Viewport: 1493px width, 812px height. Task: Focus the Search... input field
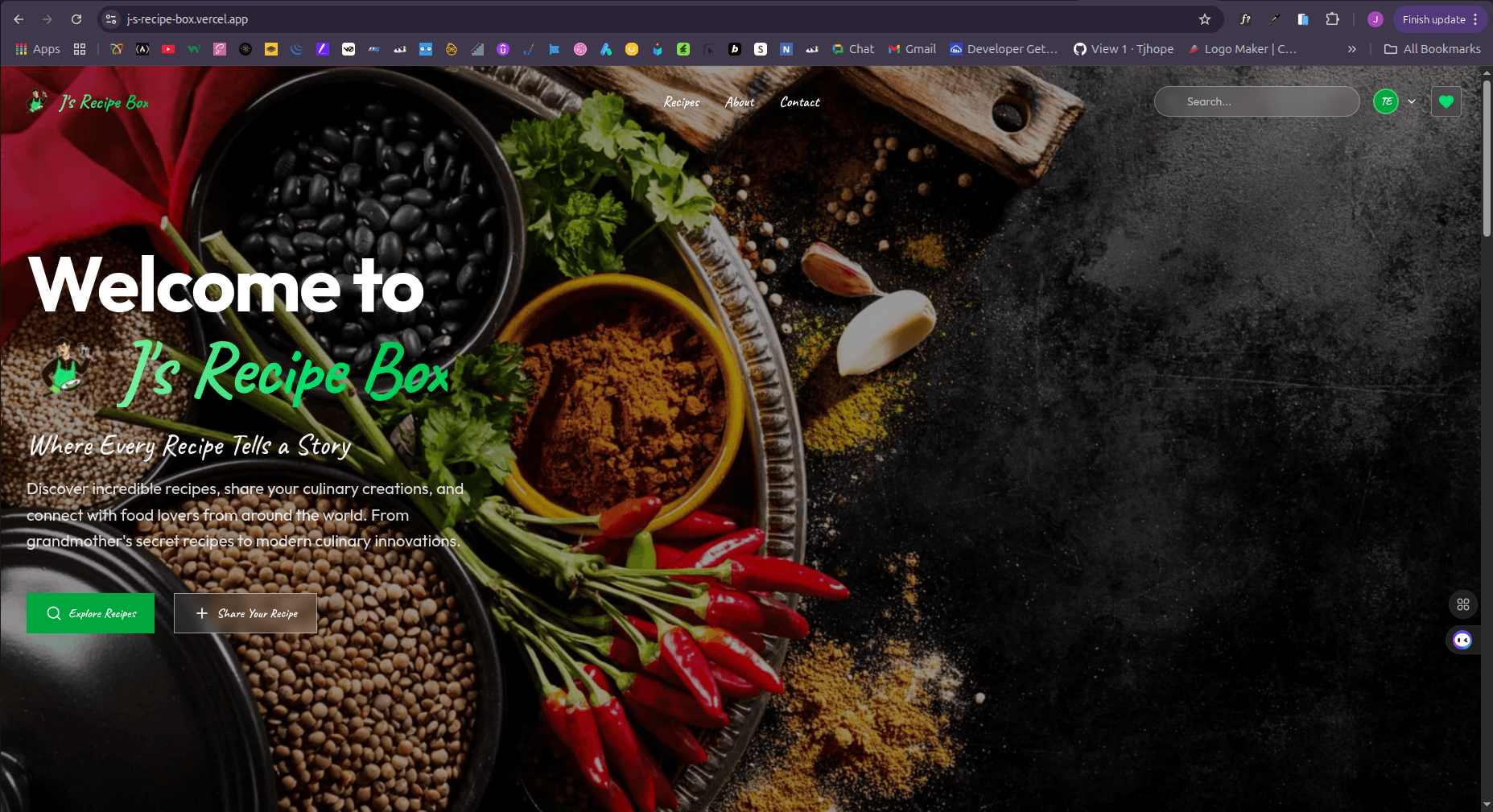click(1257, 101)
